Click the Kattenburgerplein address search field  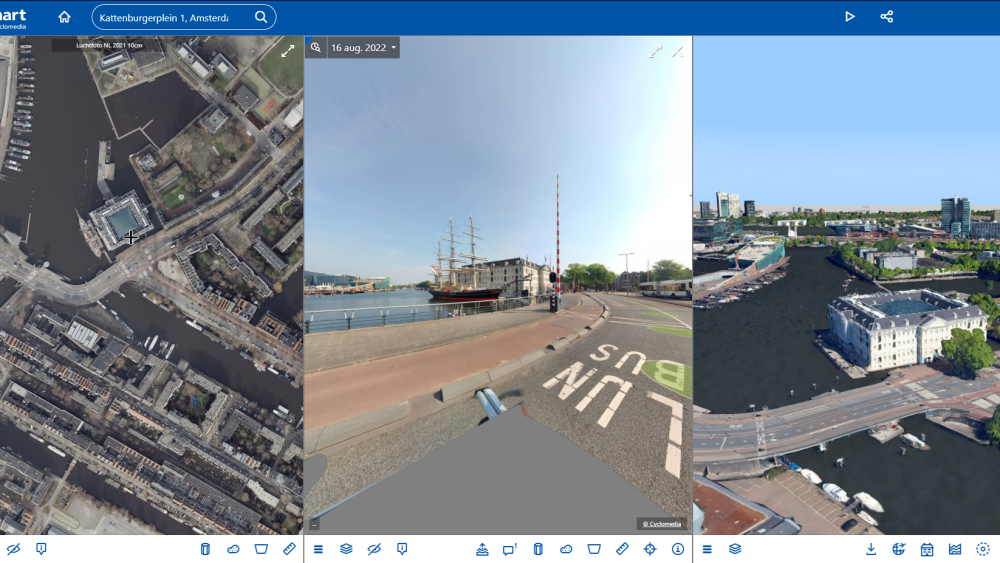click(165, 18)
